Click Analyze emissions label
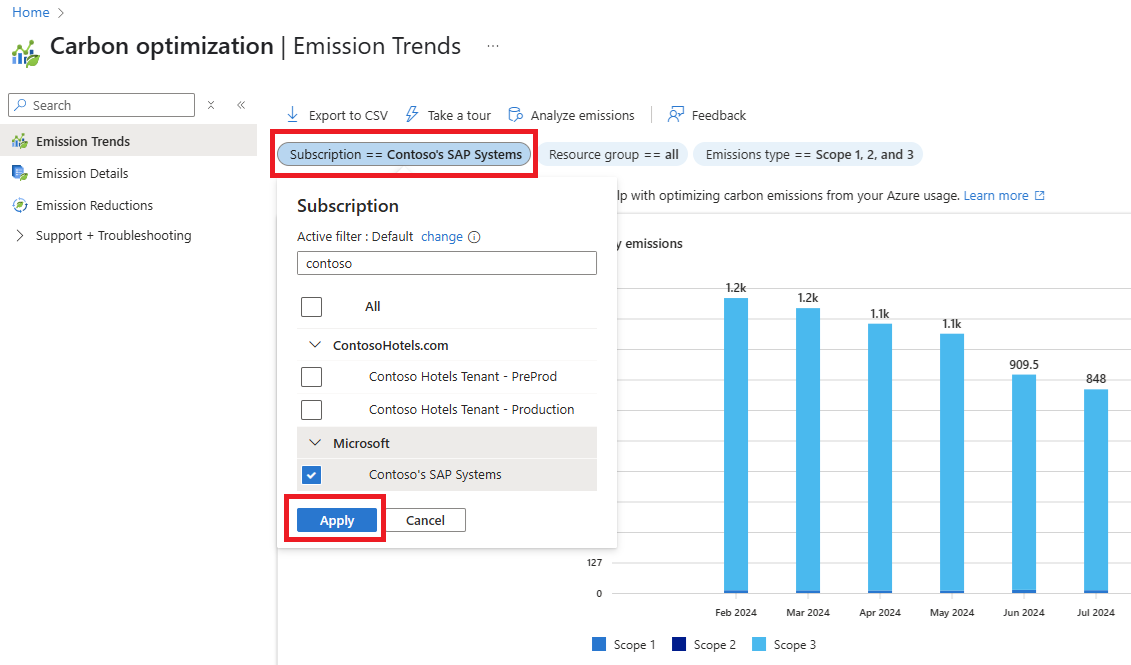Image resolution: width=1131 pixels, height=665 pixels. point(583,115)
